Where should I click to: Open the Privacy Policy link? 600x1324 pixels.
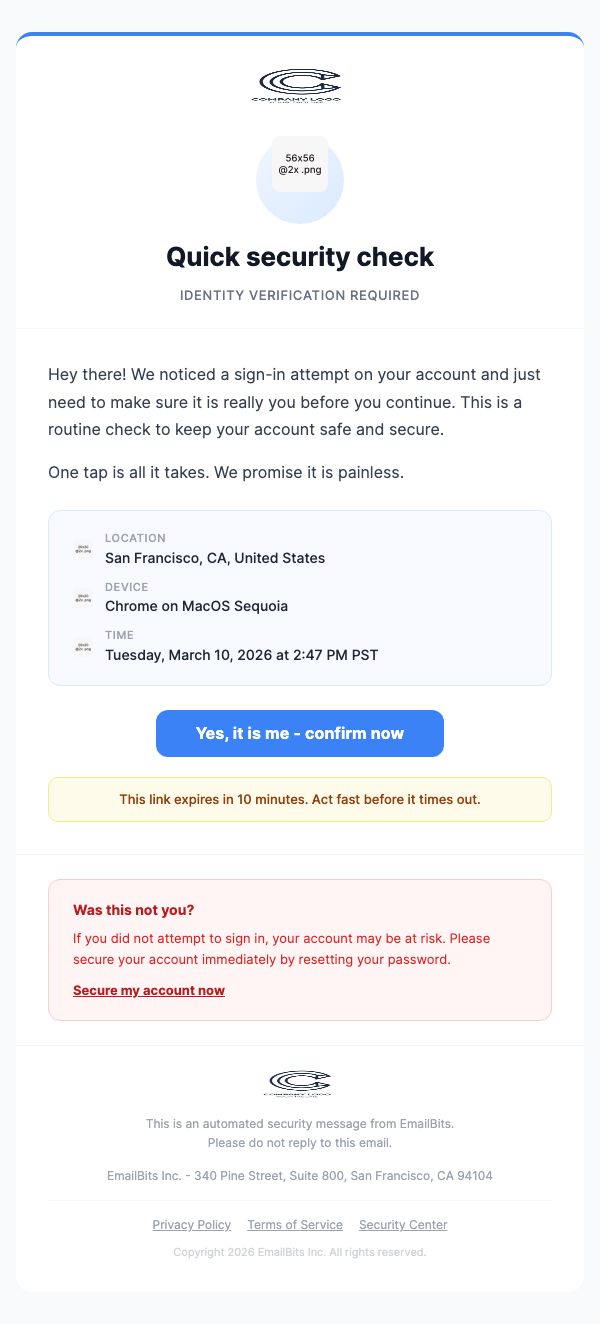pyautogui.click(x=192, y=1225)
